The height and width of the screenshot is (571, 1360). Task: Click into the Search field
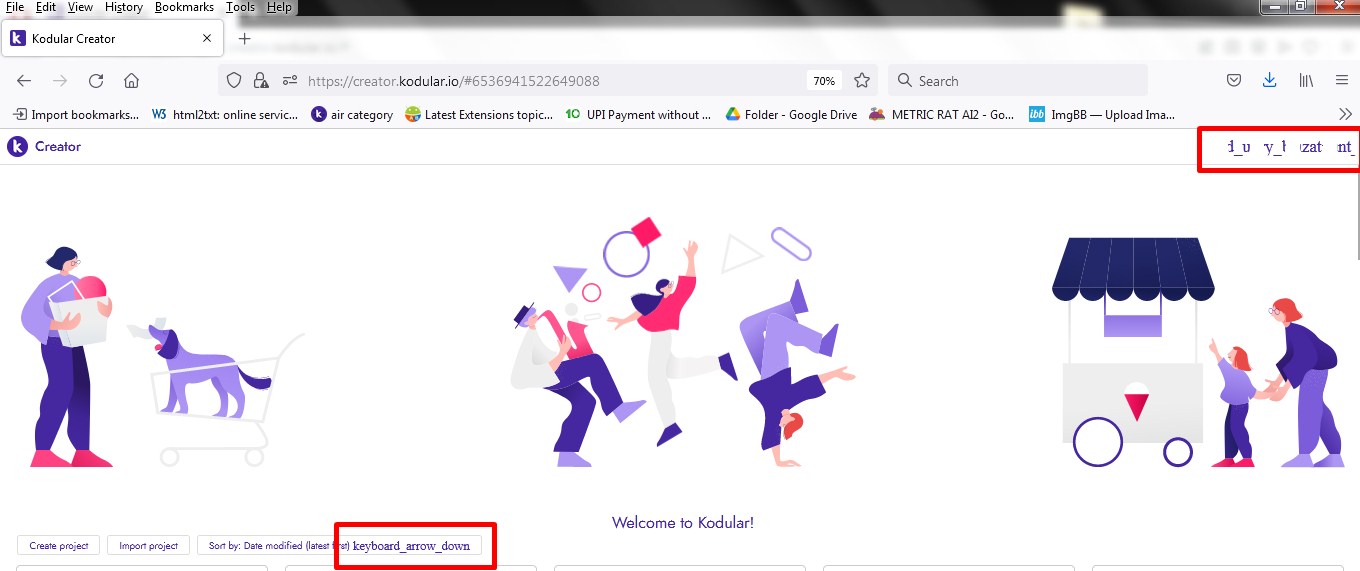coord(1018,81)
